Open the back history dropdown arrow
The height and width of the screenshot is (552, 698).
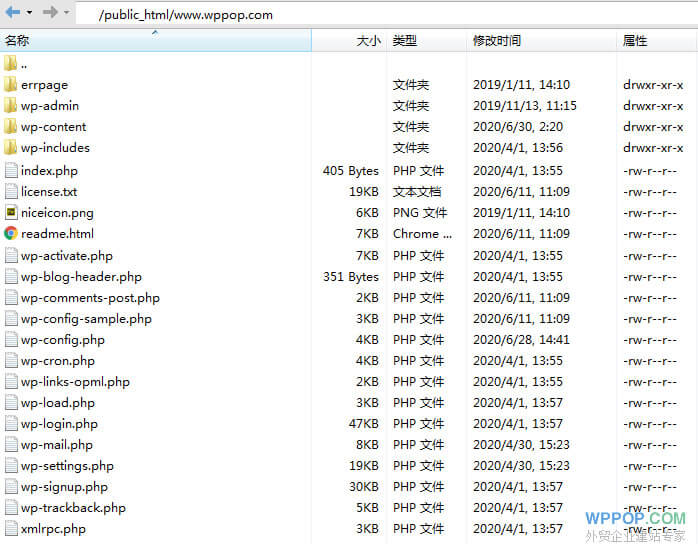[x=29, y=13]
